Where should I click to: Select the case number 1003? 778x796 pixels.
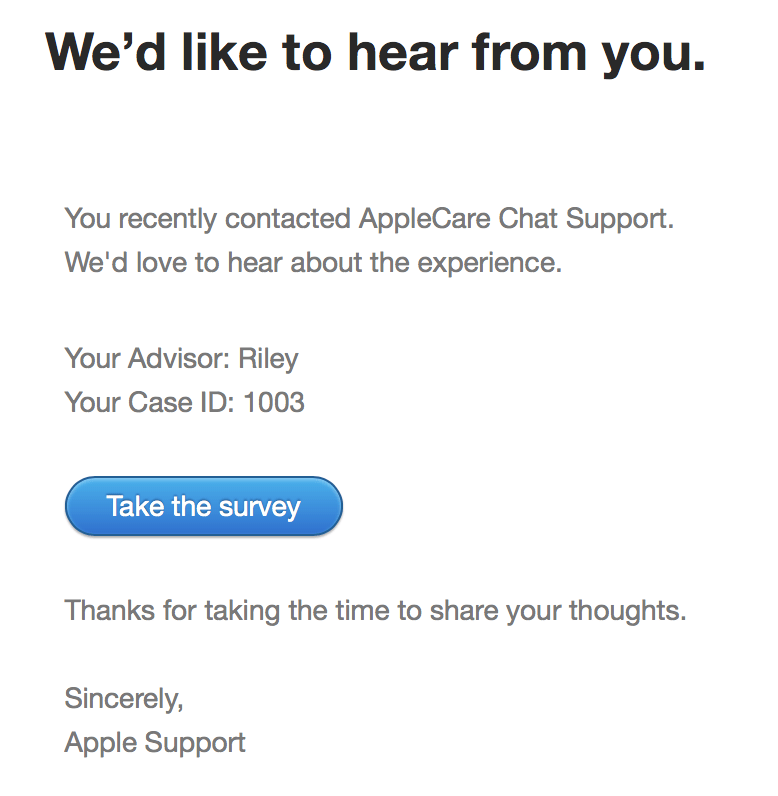click(274, 403)
